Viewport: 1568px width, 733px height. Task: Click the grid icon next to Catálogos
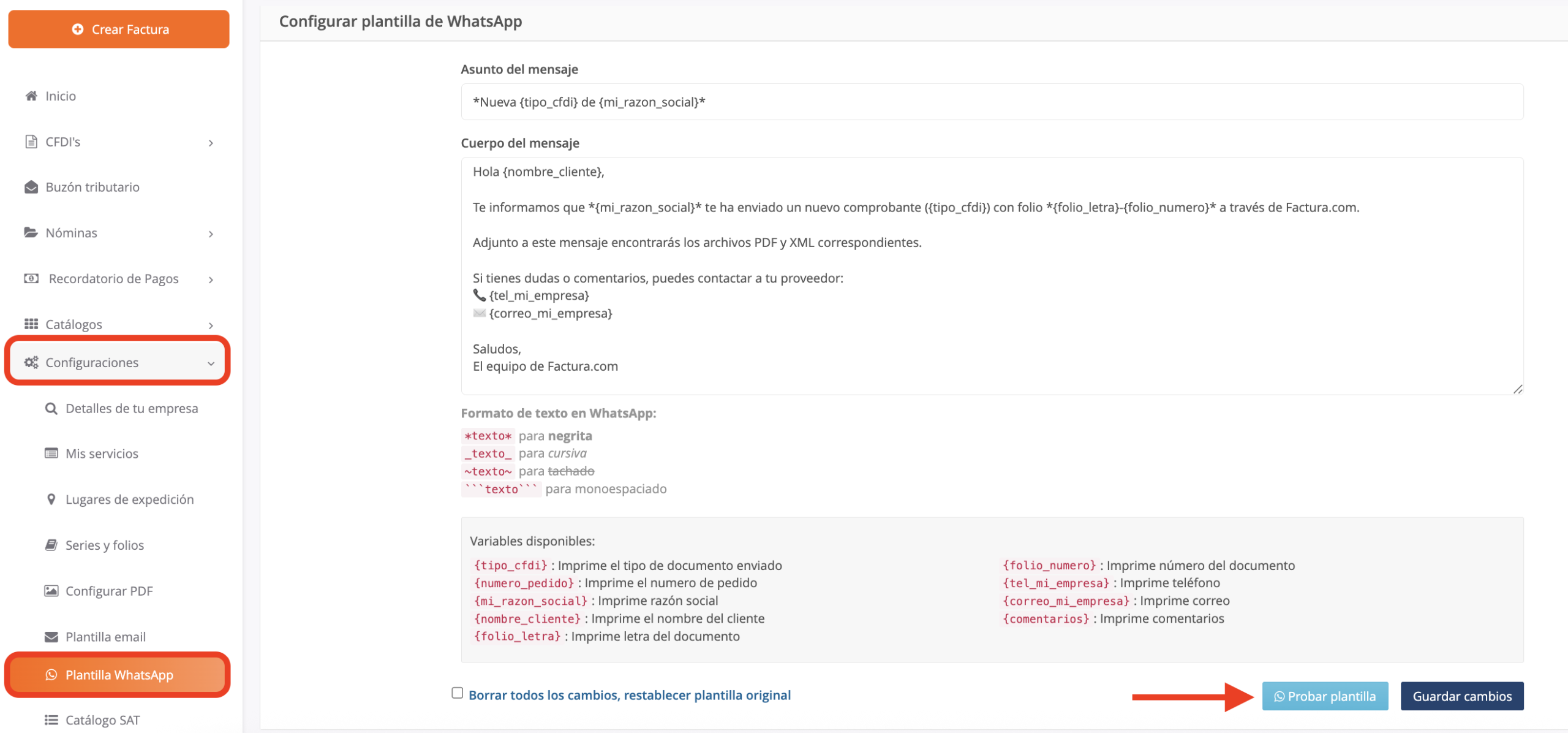[x=31, y=324]
